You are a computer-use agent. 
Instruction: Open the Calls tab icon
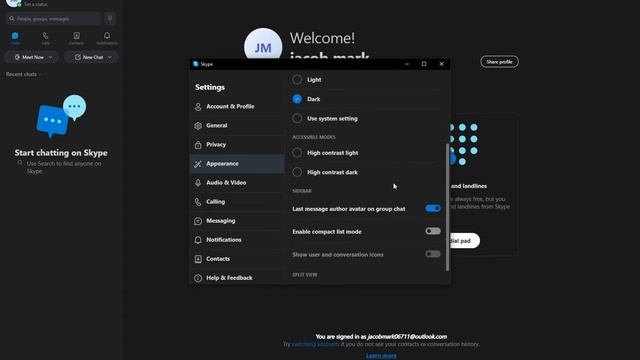(x=45, y=36)
